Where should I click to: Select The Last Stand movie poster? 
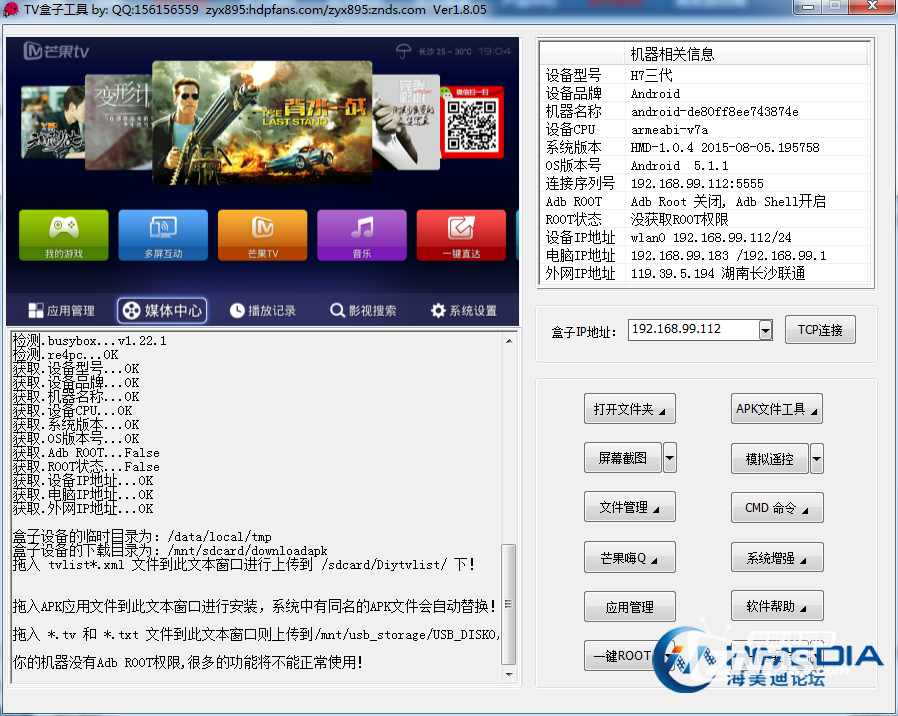pyautogui.click(x=262, y=122)
